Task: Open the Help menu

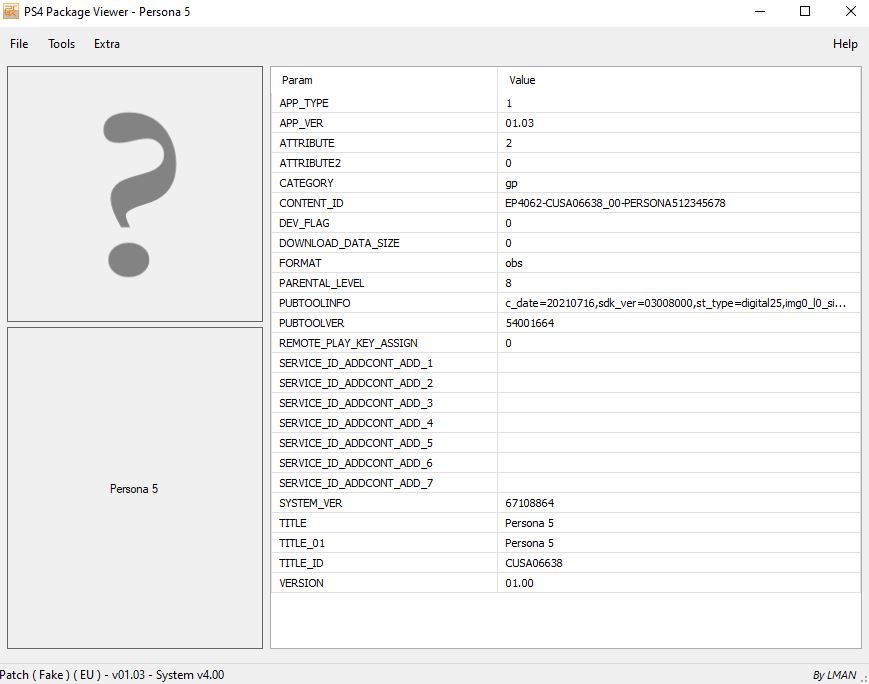Action: click(845, 44)
